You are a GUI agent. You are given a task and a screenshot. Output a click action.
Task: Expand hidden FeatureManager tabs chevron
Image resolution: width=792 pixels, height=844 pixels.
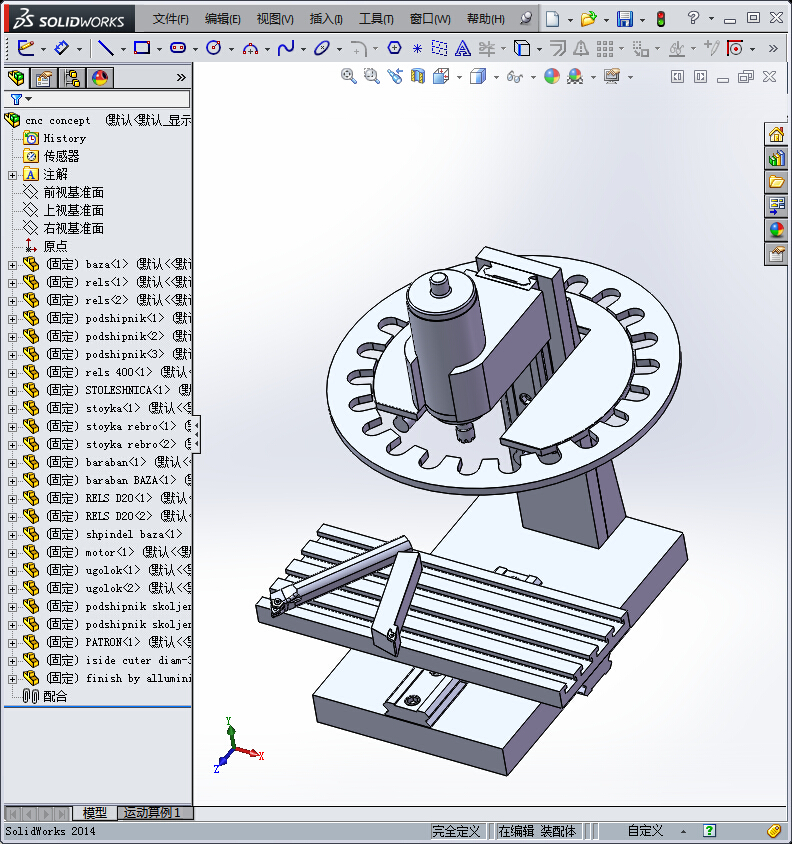click(181, 78)
